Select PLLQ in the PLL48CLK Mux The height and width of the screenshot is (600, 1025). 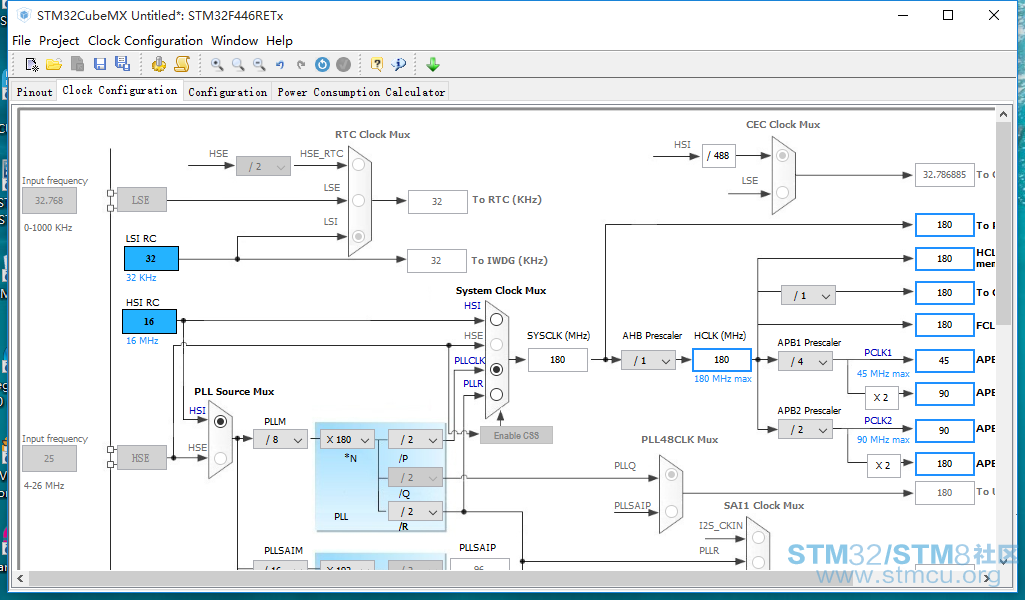coord(671,475)
